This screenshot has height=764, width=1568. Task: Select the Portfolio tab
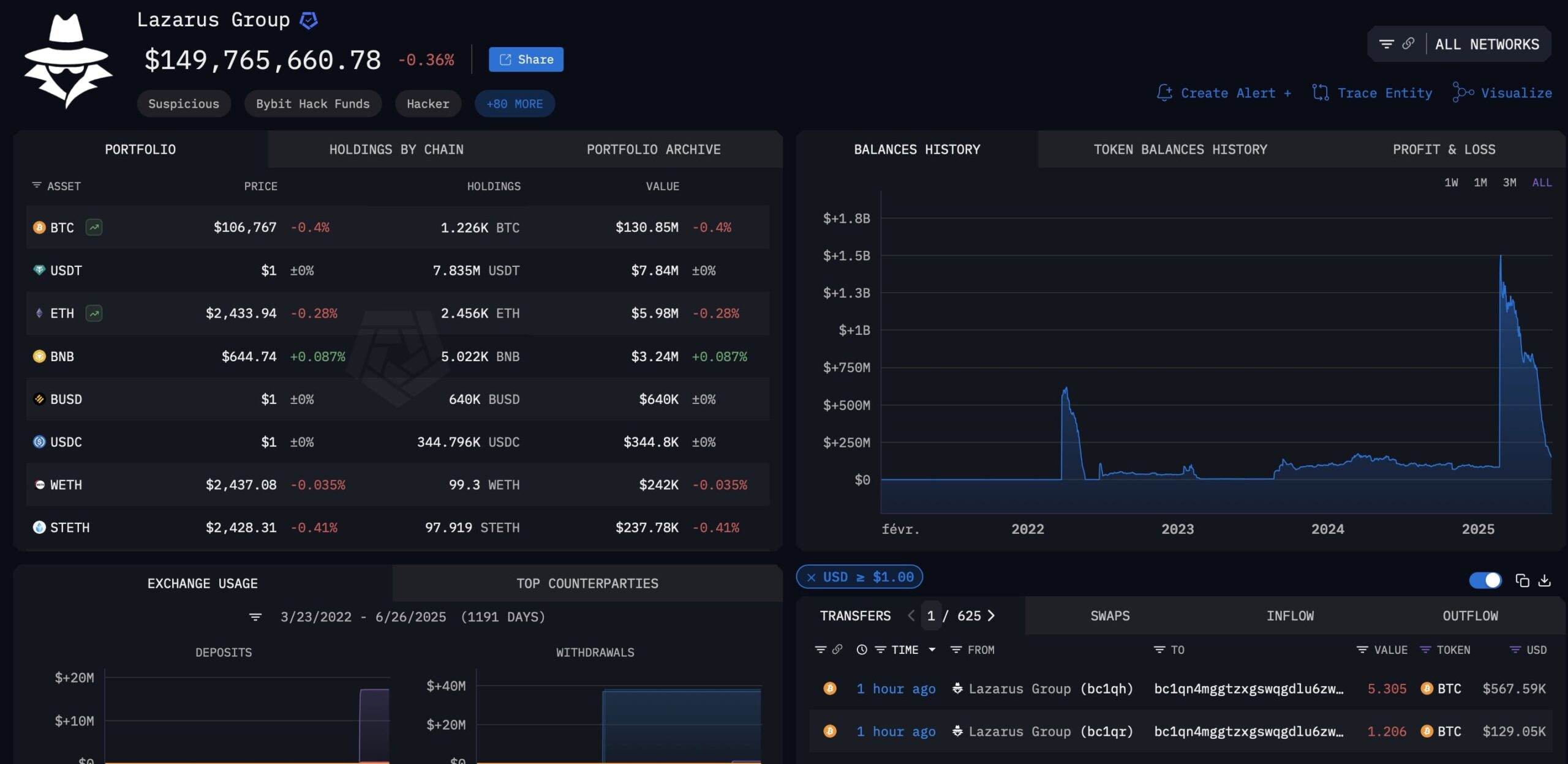pos(140,149)
